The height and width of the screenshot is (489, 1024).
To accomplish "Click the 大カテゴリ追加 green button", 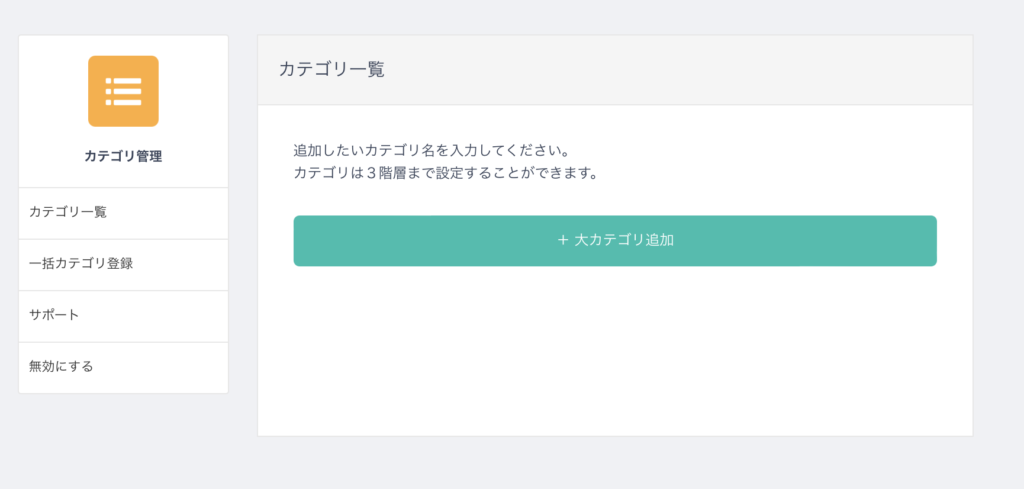I will point(615,241).
